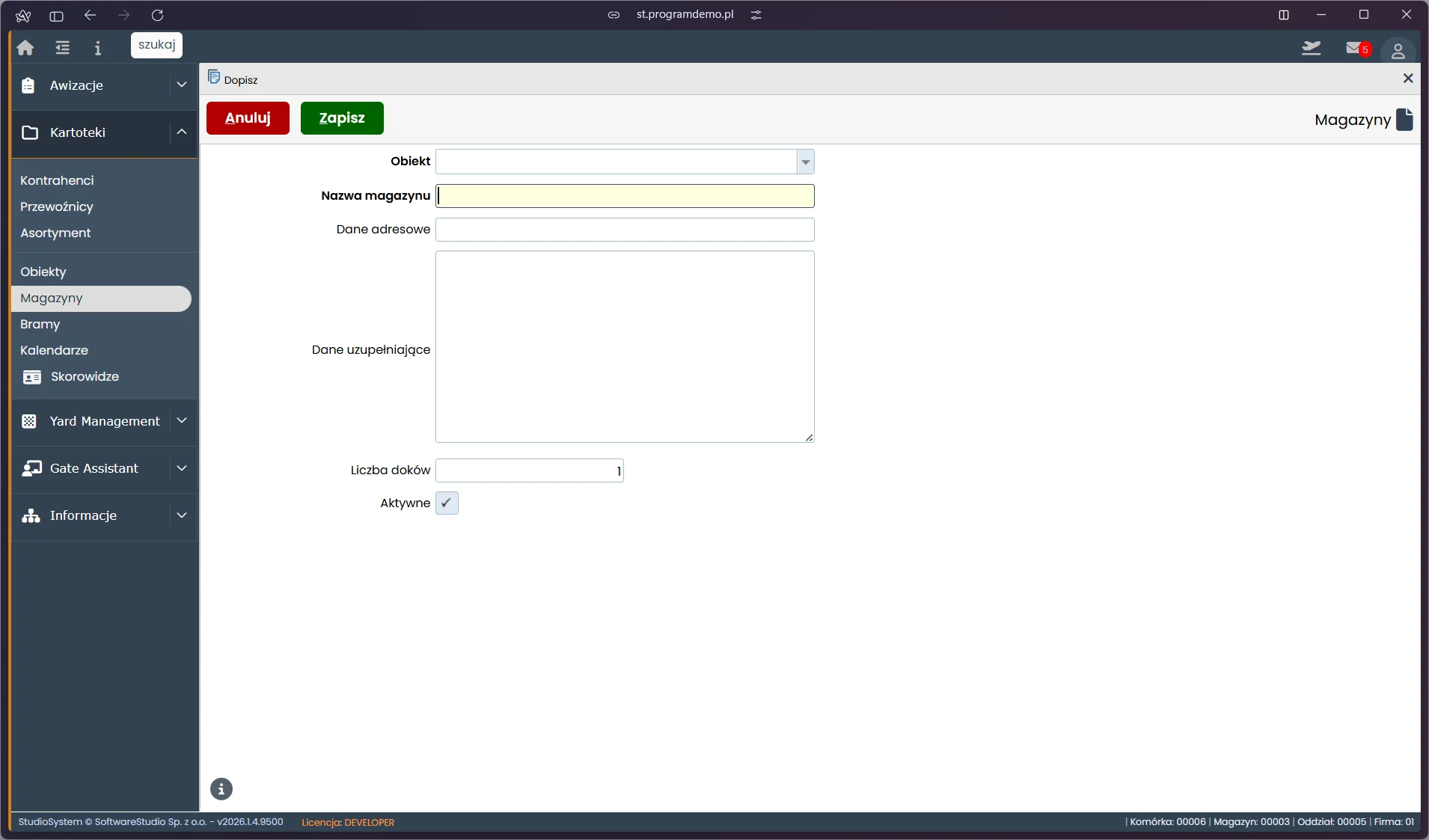Expand the Awizacje menu chevron
The width and height of the screenshot is (1429, 840).
tap(182, 85)
